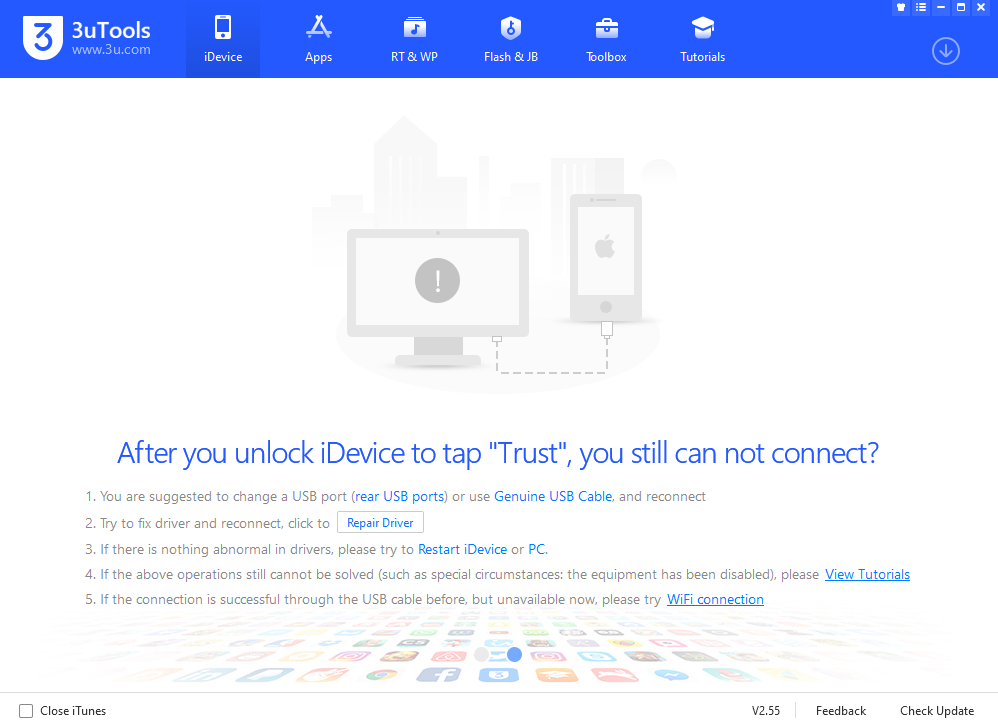Open the downloads circle arrow icon
Viewport: 998px width, 727px height.
point(946,52)
